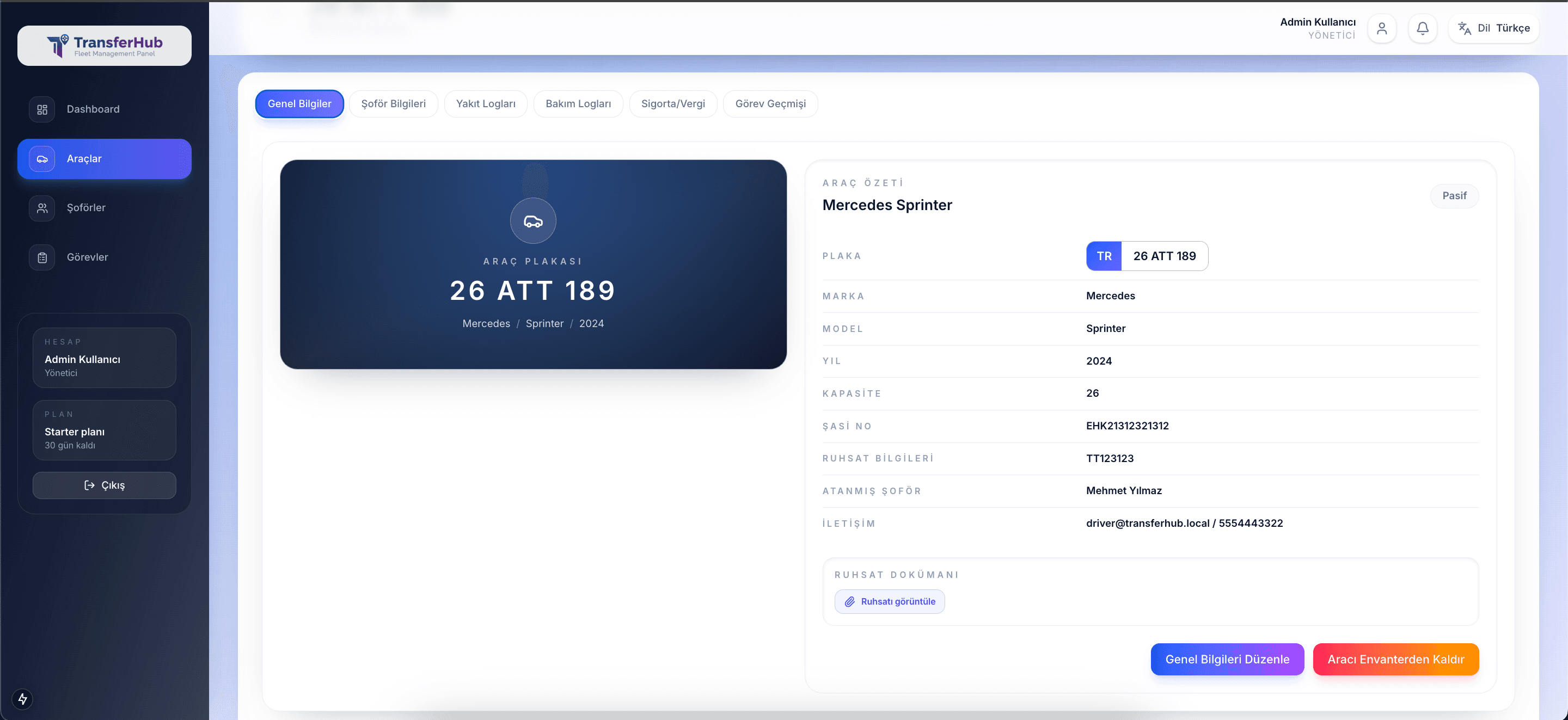This screenshot has height=720, width=1568.
Task: Select the Bakım Logları tab
Action: [x=578, y=104]
